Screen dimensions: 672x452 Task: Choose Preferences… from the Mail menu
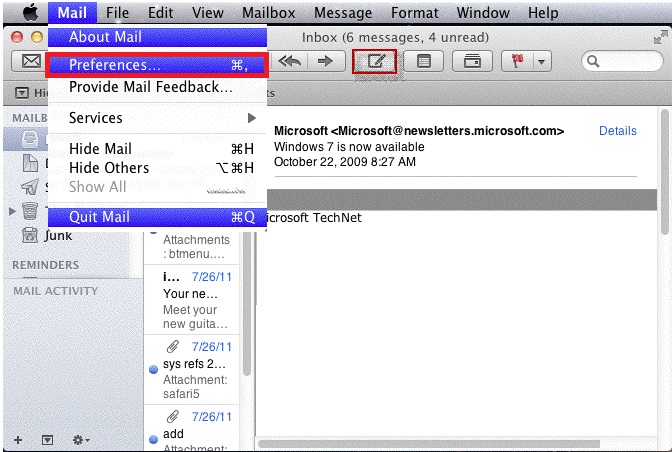(x=157, y=65)
